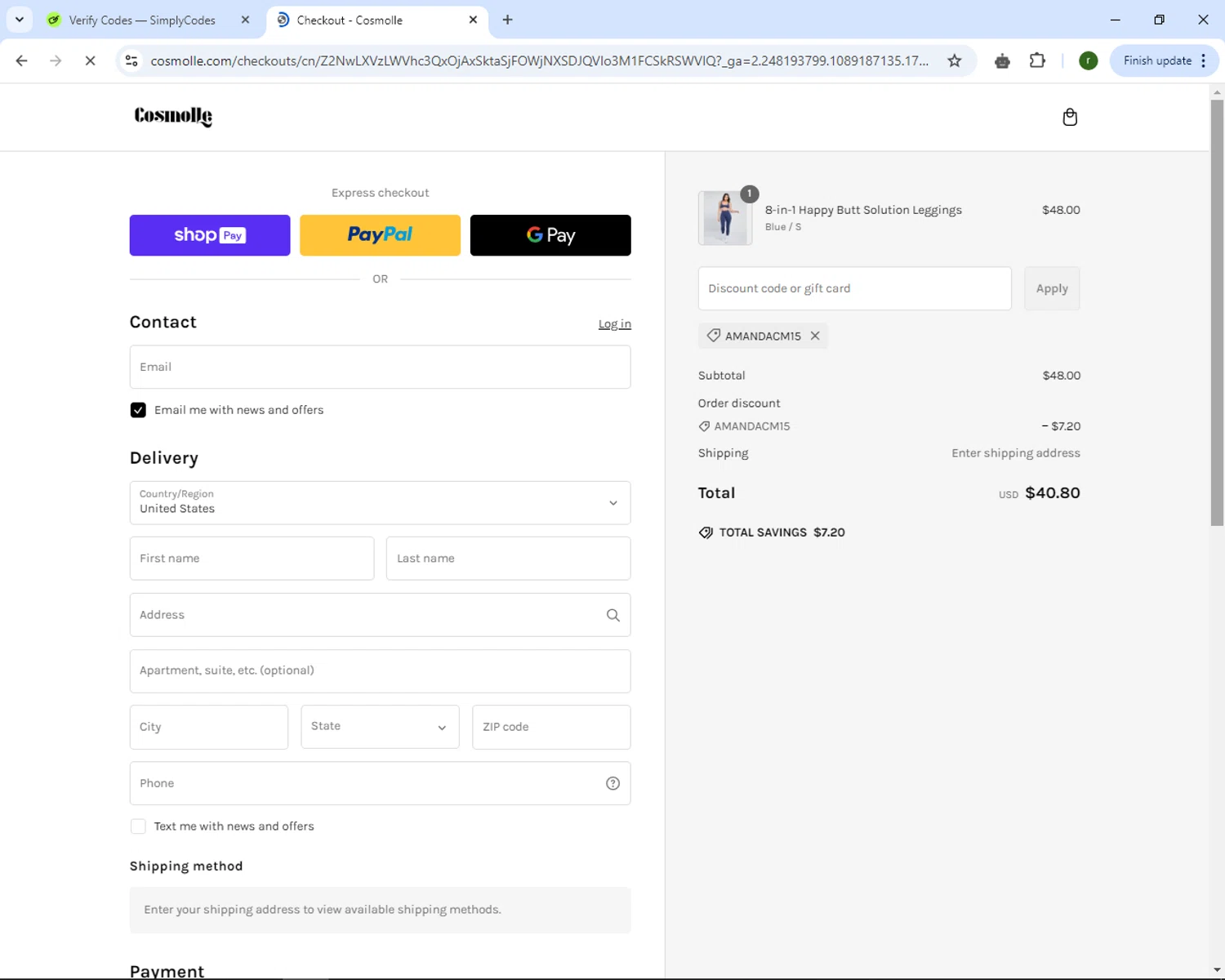
Task: Focus the ZIP code field
Action: pyautogui.click(x=551, y=727)
